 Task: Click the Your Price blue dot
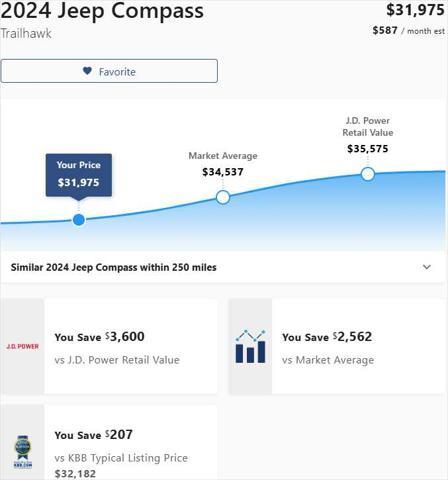[79, 220]
